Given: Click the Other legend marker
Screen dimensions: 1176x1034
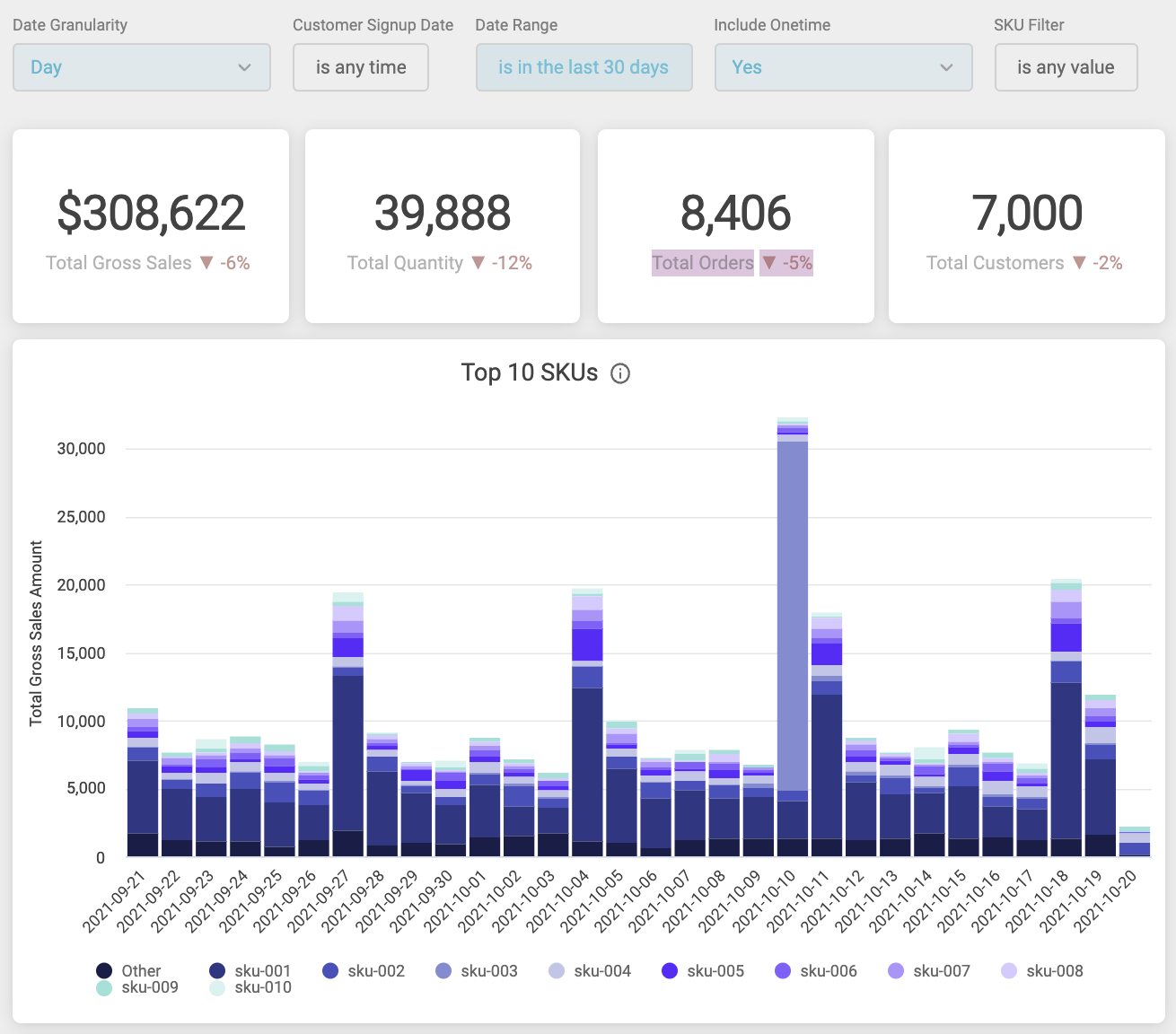Looking at the screenshot, I should click(x=103, y=970).
